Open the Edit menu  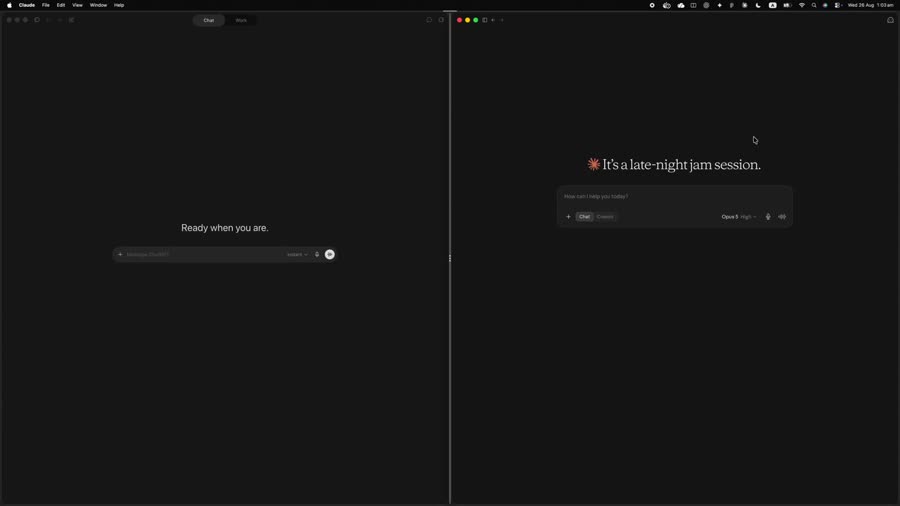tap(60, 5)
